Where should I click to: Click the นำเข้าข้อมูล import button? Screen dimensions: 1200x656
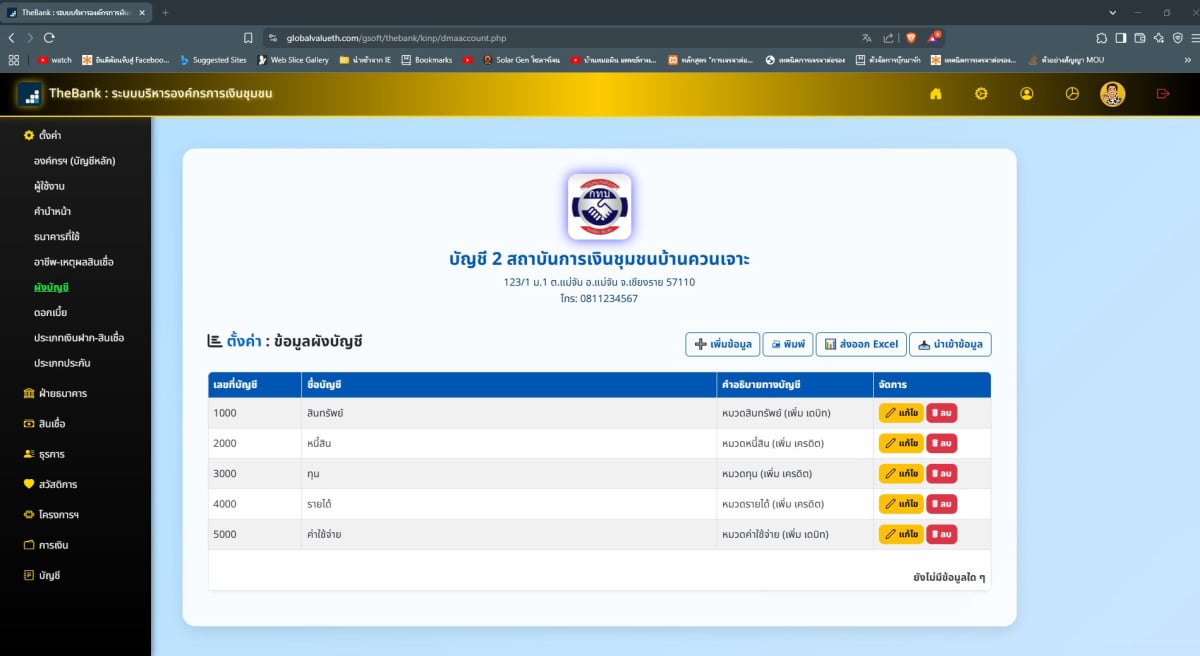(x=950, y=344)
